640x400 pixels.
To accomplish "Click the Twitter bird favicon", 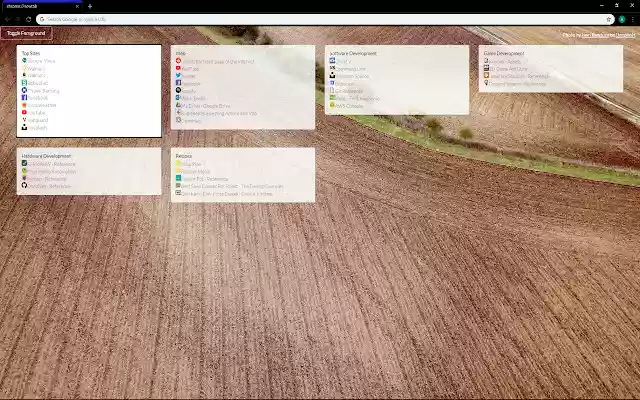I will (x=178, y=76).
